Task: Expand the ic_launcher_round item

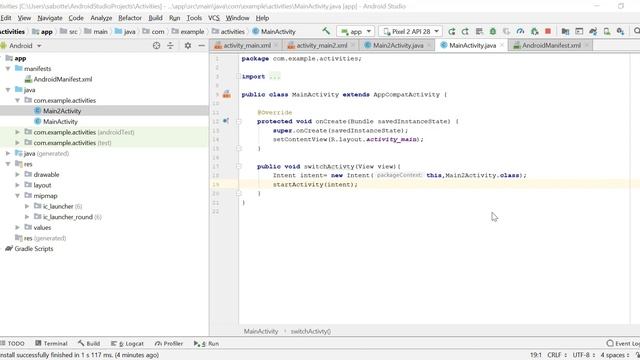Action: click(x=27, y=217)
